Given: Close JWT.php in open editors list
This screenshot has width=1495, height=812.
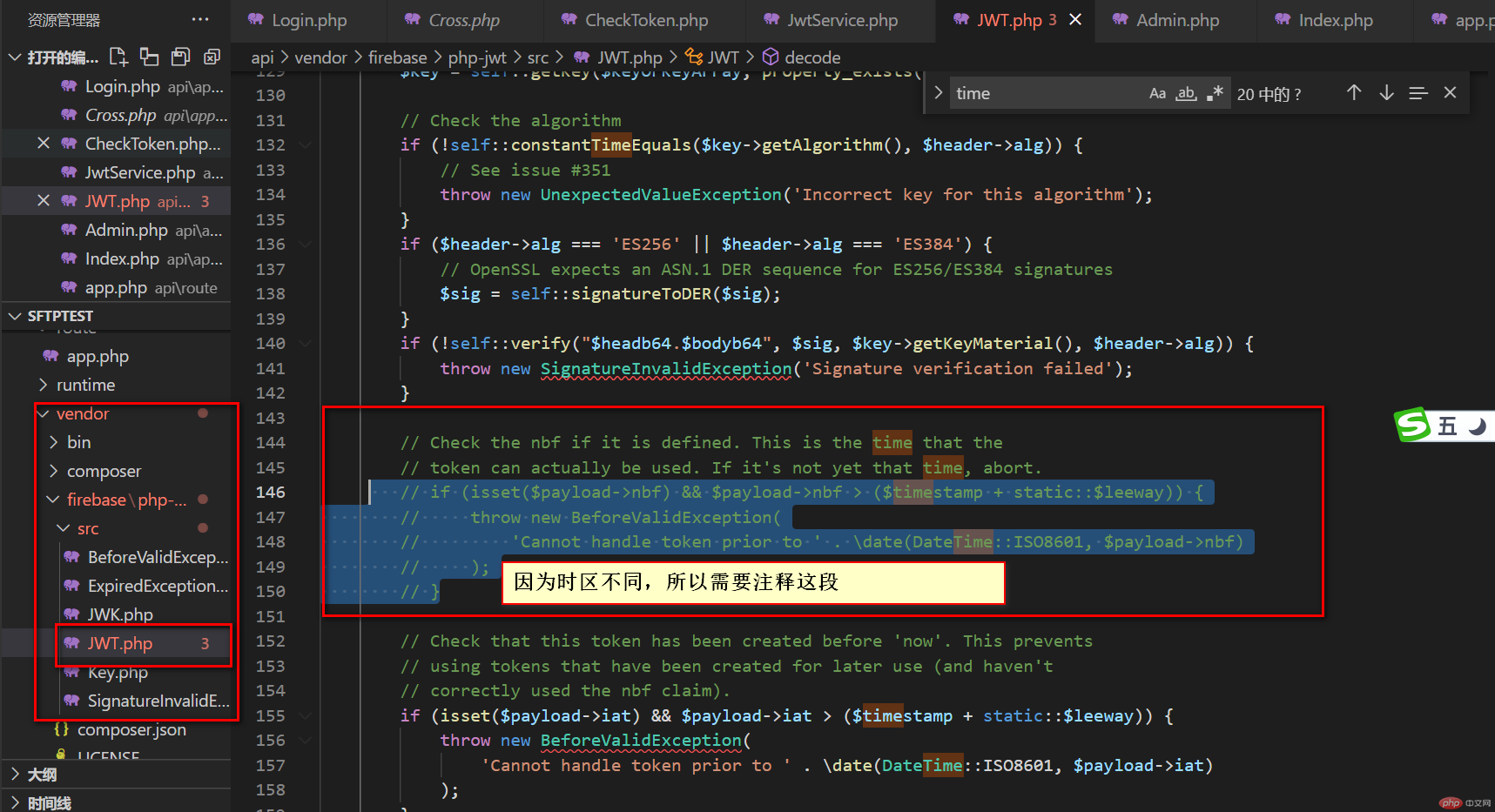Looking at the screenshot, I should [x=44, y=200].
